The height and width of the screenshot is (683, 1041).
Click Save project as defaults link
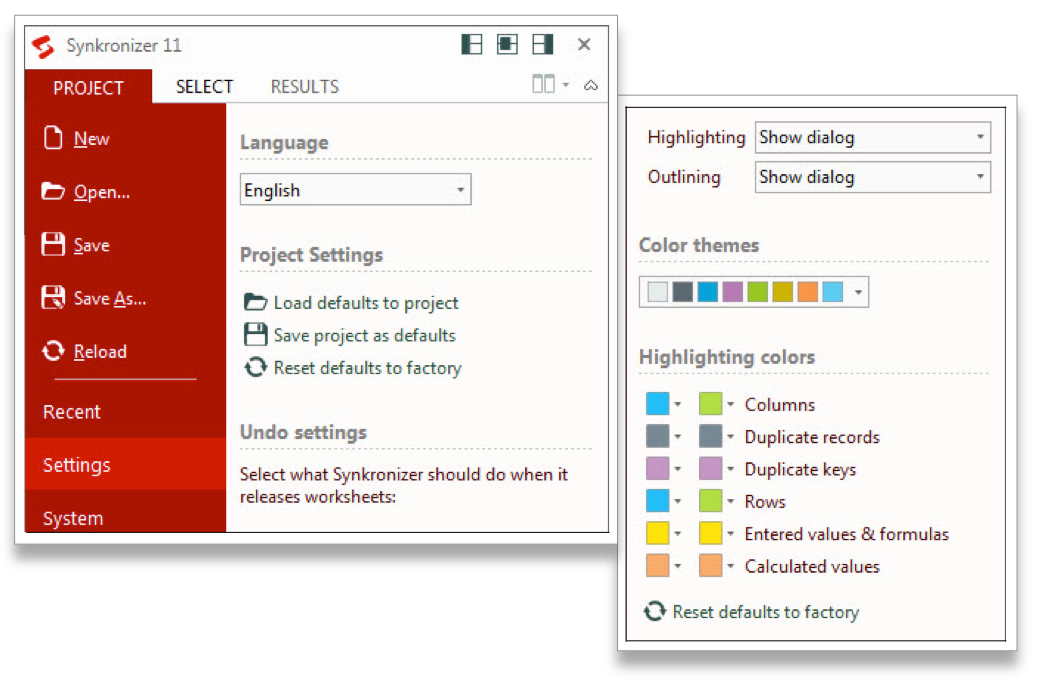pyautogui.click(x=364, y=336)
